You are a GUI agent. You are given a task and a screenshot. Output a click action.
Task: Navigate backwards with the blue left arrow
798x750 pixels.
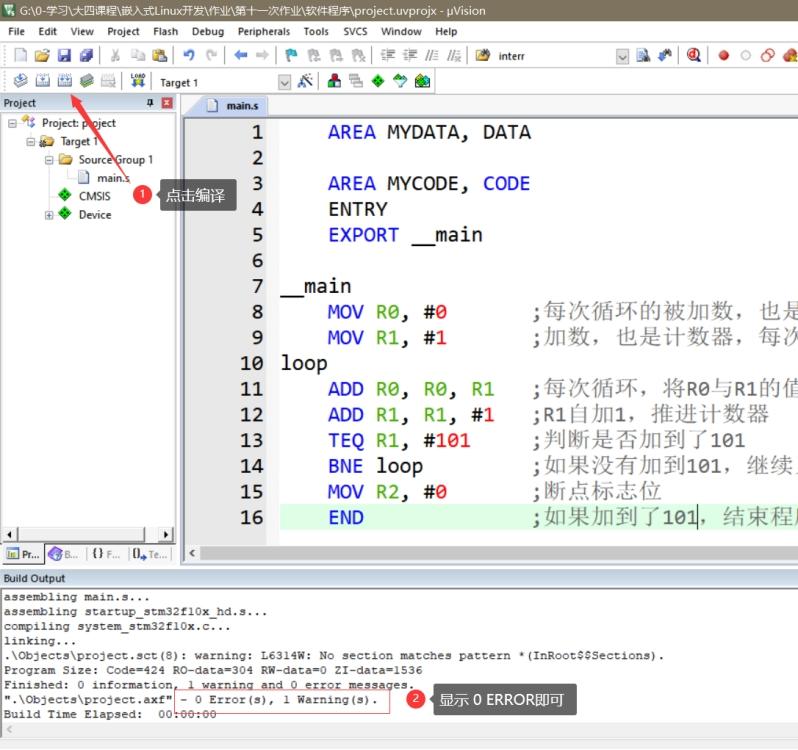[241, 55]
